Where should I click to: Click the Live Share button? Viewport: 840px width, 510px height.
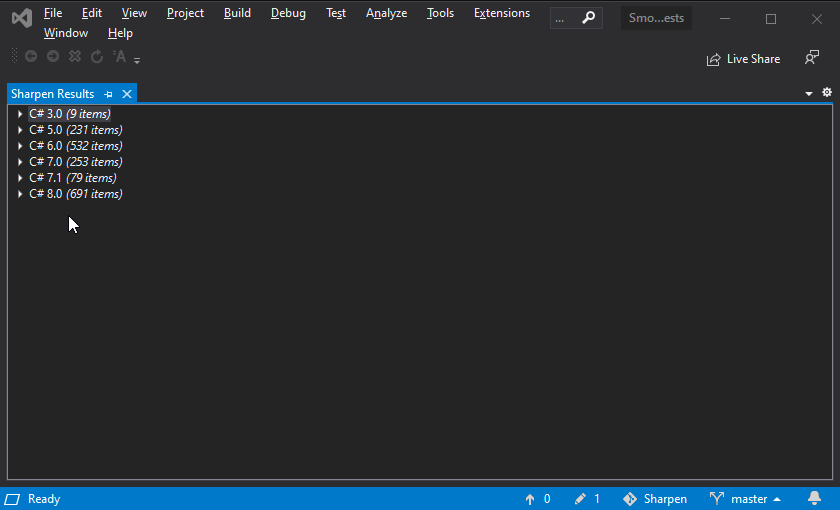click(744, 59)
